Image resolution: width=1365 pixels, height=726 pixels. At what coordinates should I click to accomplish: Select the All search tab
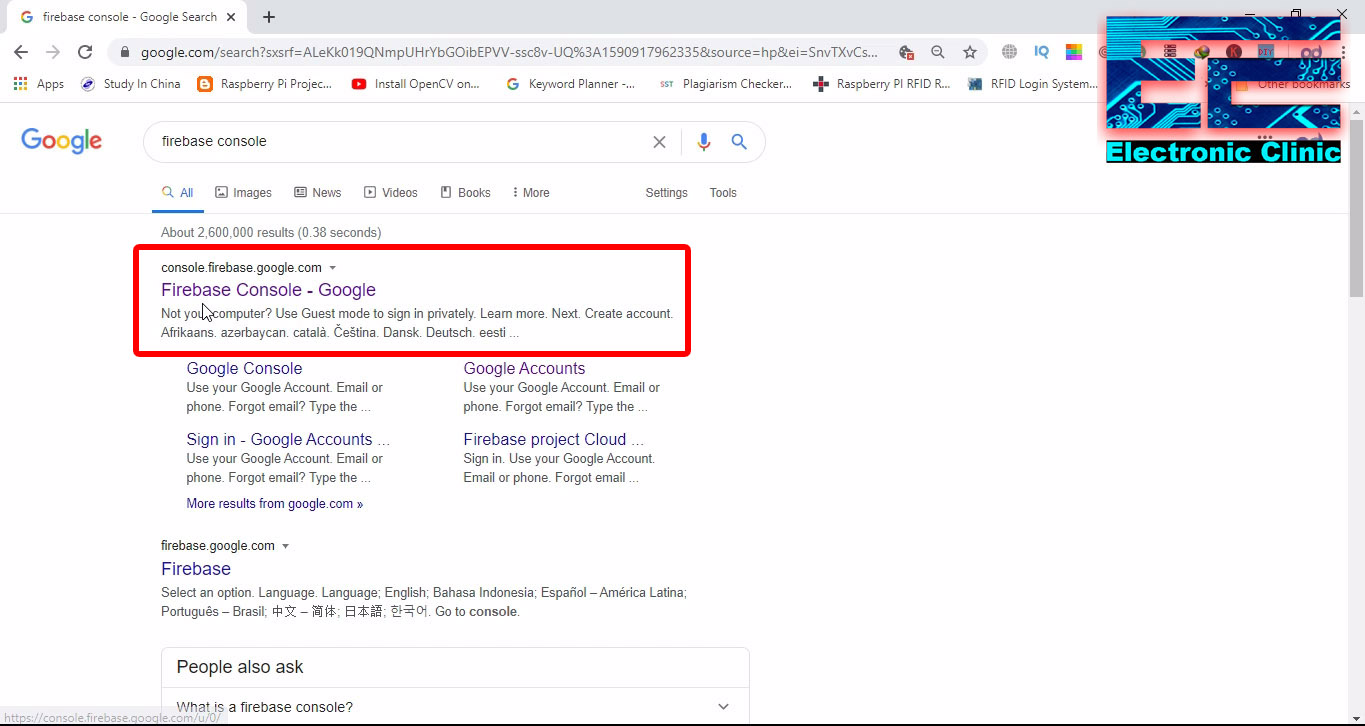point(178,192)
